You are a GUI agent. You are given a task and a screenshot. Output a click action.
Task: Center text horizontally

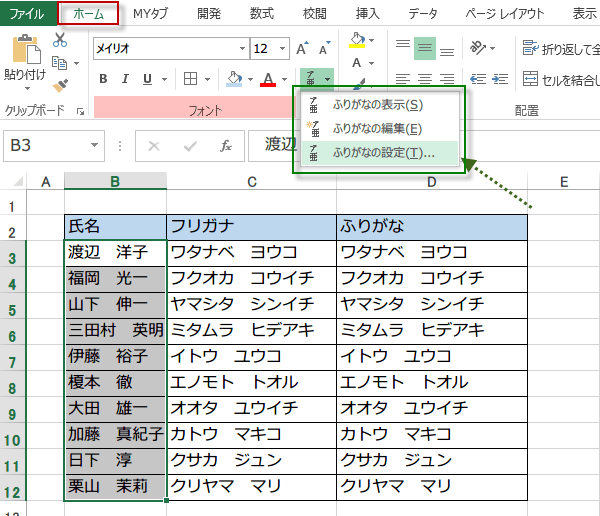tap(425, 79)
